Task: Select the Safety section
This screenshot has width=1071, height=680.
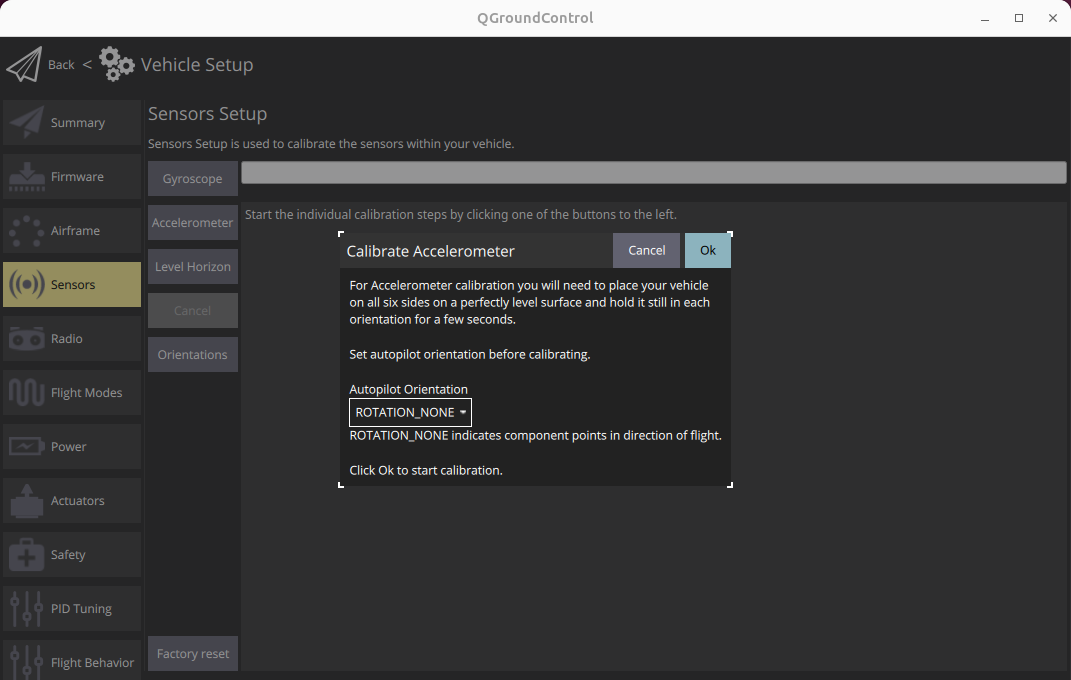Action: (72, 554)
